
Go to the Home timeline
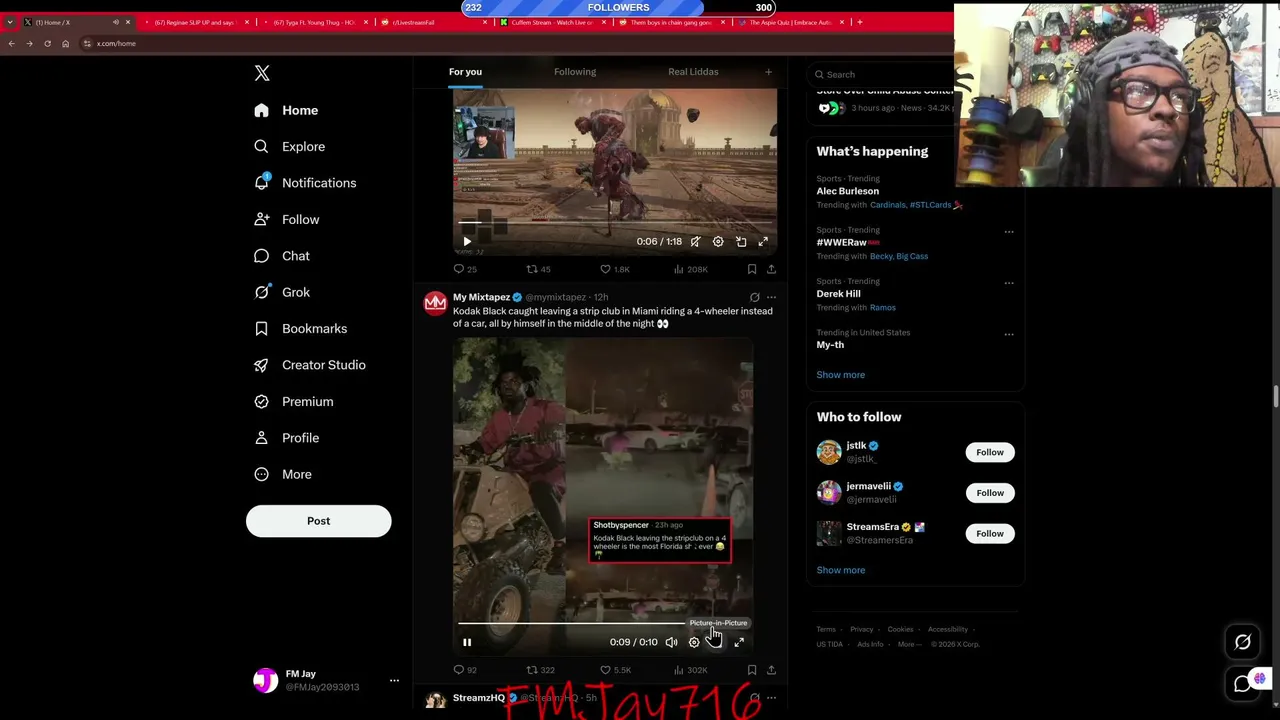[286, 110]
